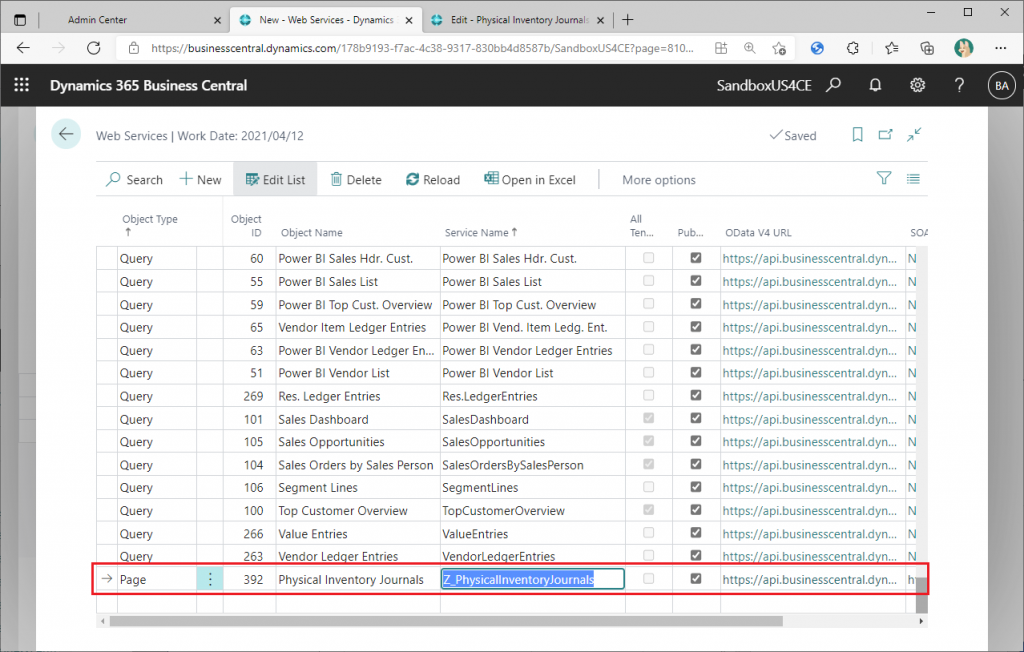Click the horizontal scrollbar of the list
1024x652 pixels.
446,621
